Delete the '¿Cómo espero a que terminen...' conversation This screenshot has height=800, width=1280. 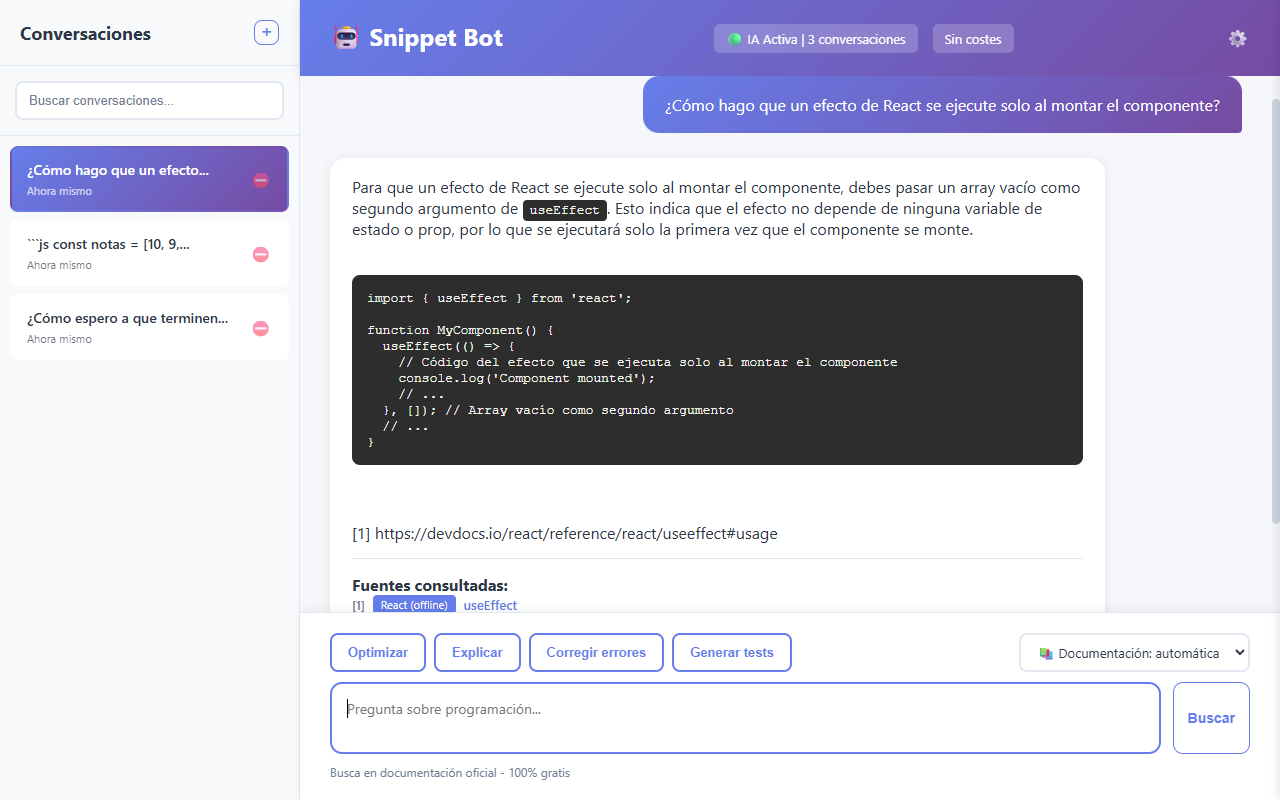(x=261, y=328)
